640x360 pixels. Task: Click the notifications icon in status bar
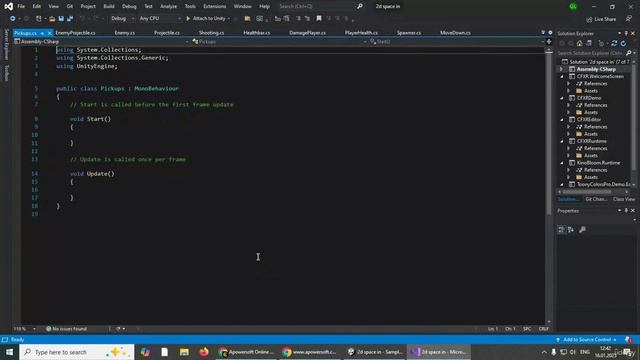click(x=629, y=340)
